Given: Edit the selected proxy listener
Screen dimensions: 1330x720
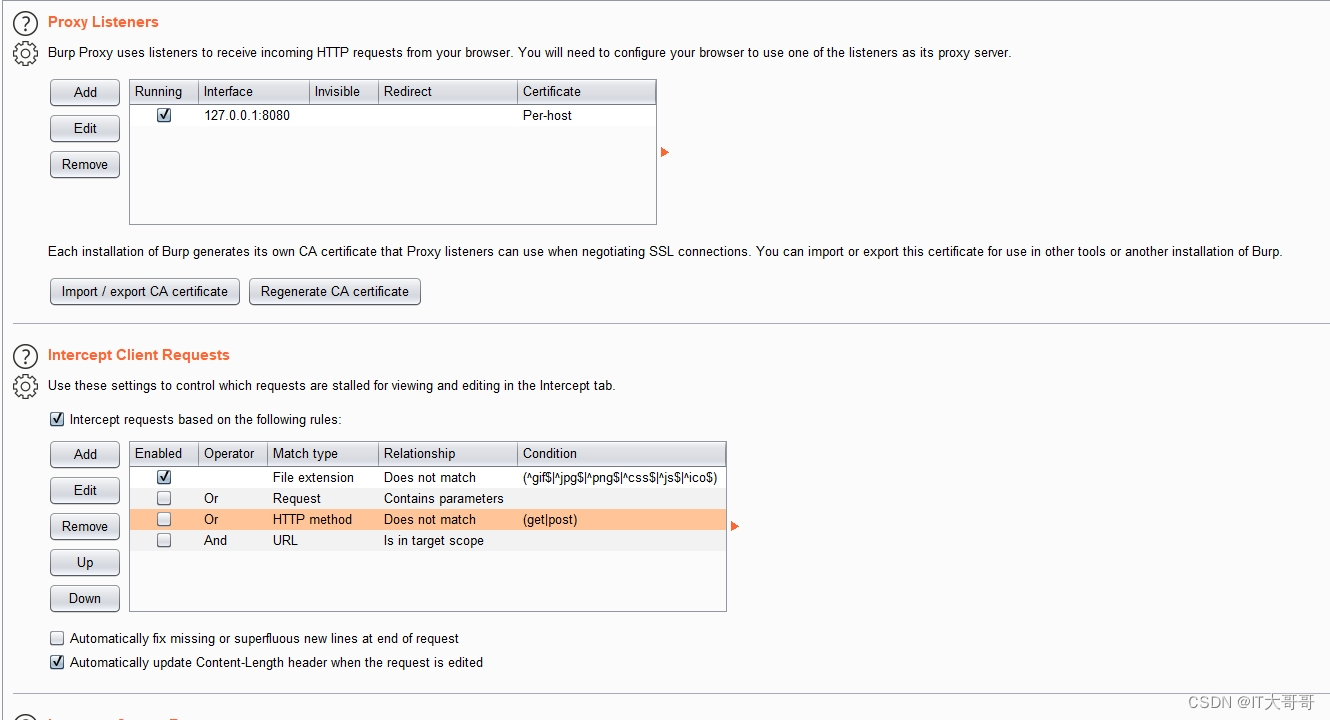Looking at the screenshot, I should click(85, 128).
